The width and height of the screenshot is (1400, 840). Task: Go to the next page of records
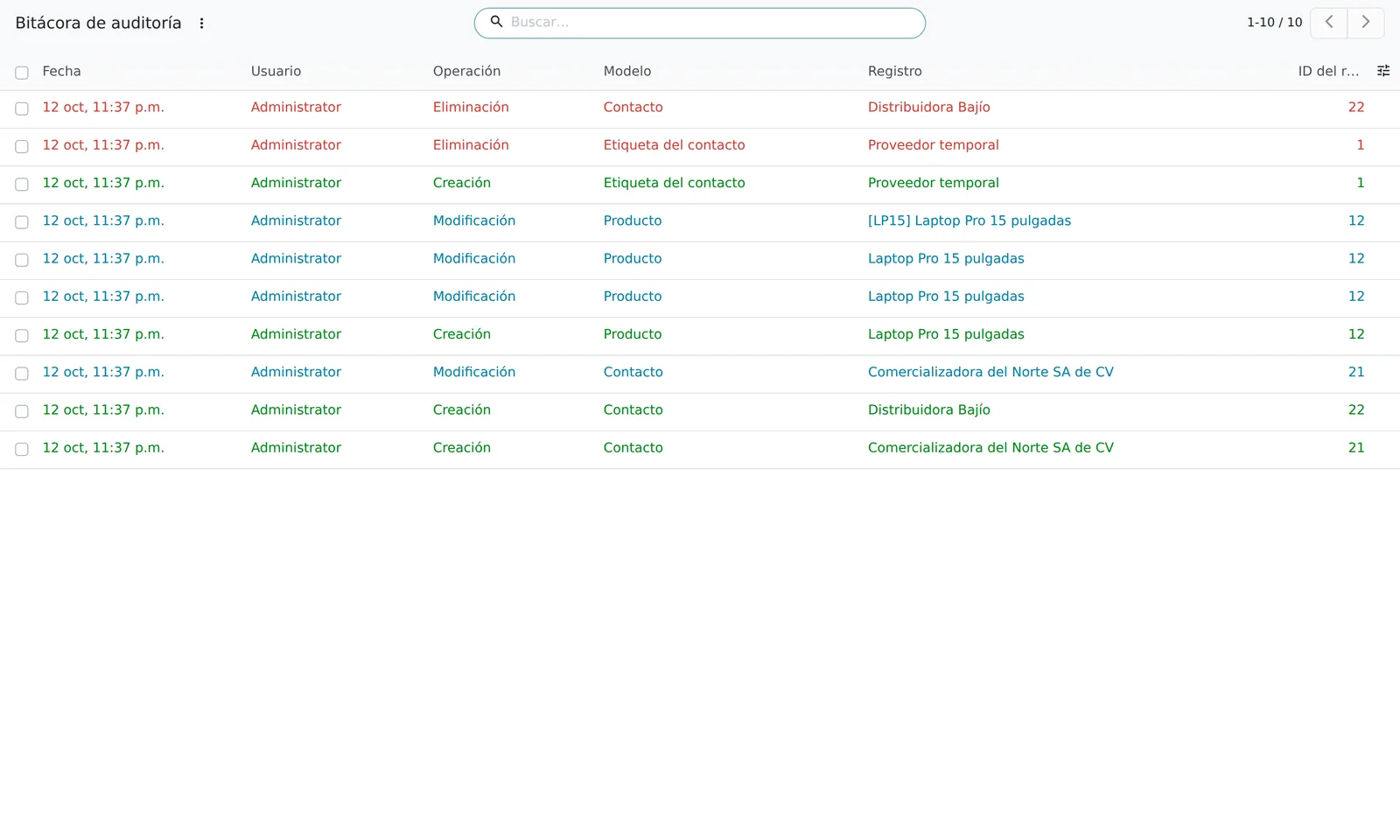pos(1365,23)
